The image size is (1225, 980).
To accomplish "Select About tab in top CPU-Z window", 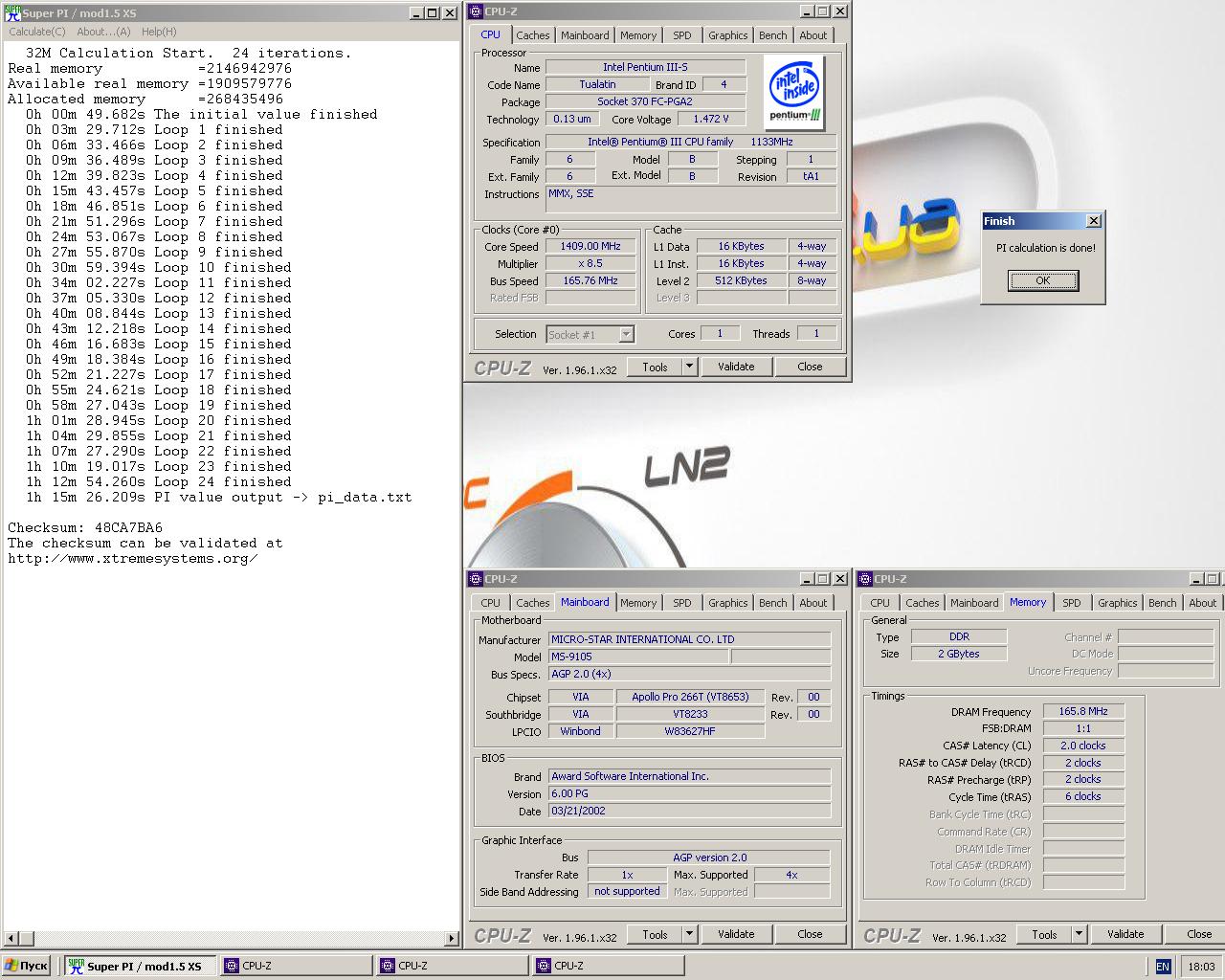I will tap(813, 35).
